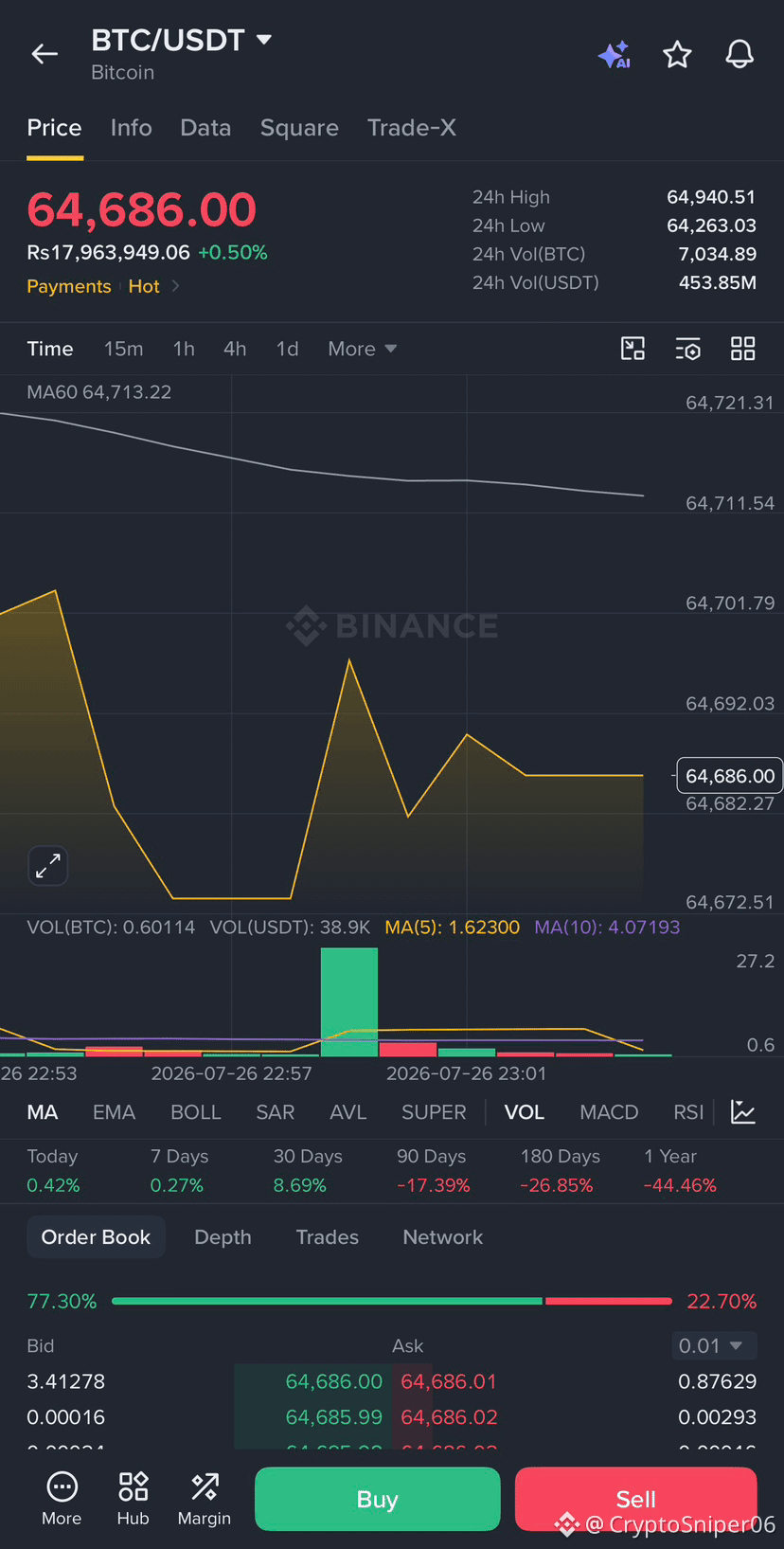Tap the 24h High value 64,940.51
Viewport: 784px width, 1549px height.
pos(711,197)
